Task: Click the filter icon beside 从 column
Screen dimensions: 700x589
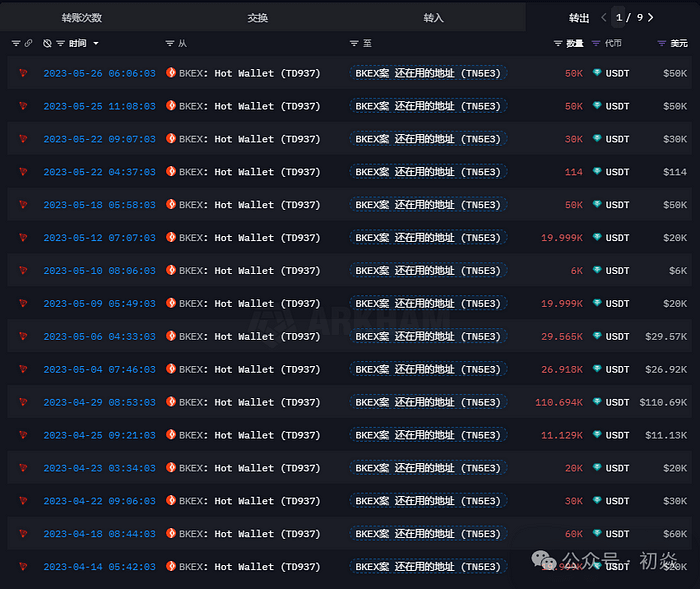Action: click(169, 44)
